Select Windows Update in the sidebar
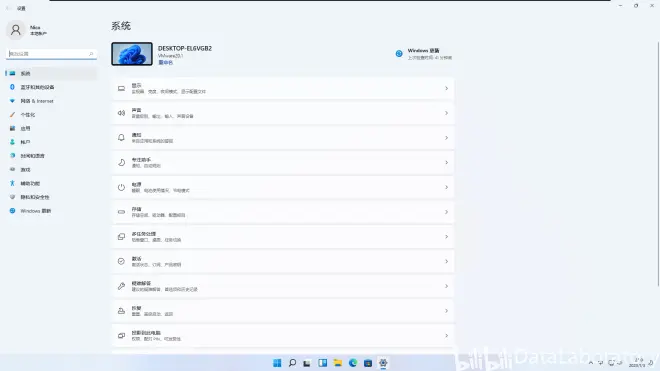Viewport: 660px width, 371px height. 51,211
